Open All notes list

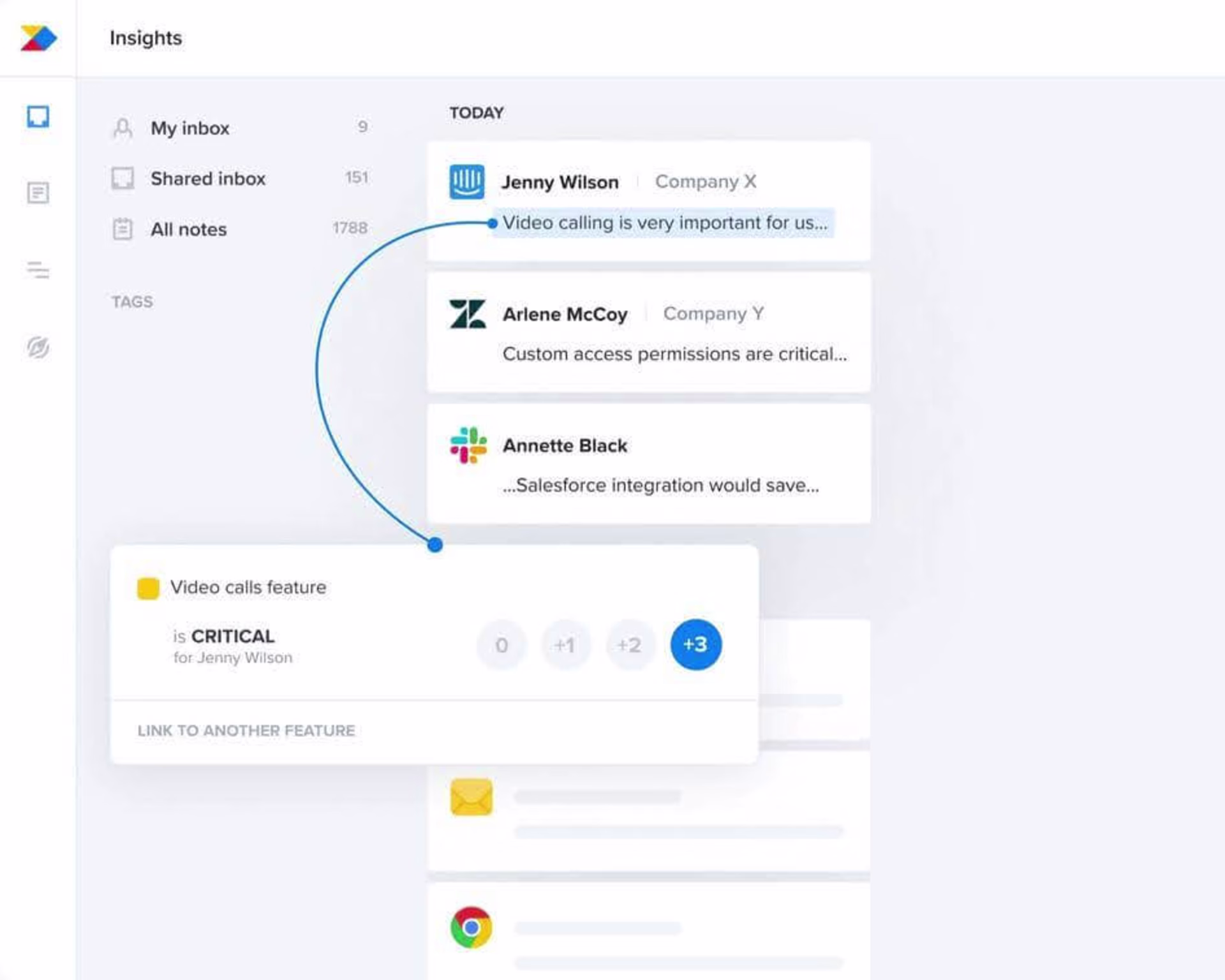pyautogui.click(x=189, y=230)
